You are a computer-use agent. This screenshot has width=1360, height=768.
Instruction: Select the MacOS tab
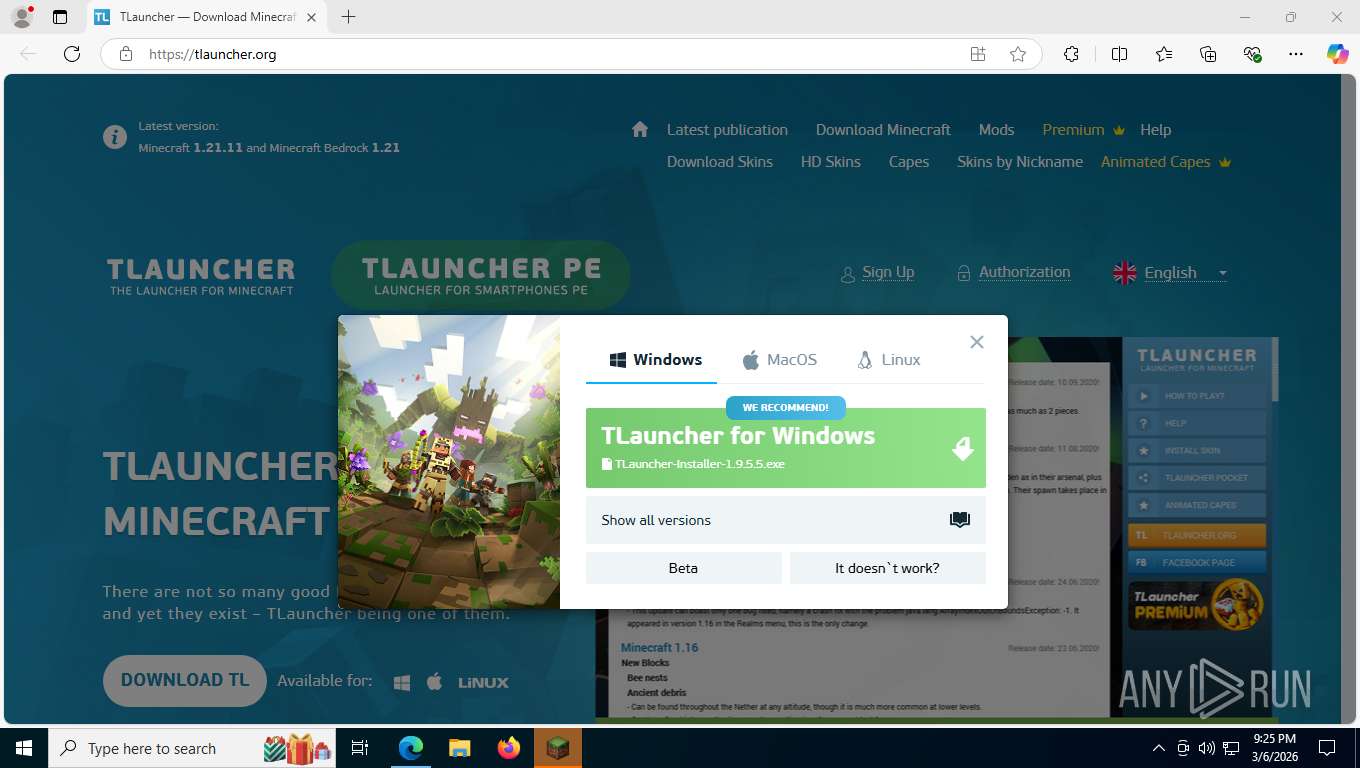[x=780, y=360]
